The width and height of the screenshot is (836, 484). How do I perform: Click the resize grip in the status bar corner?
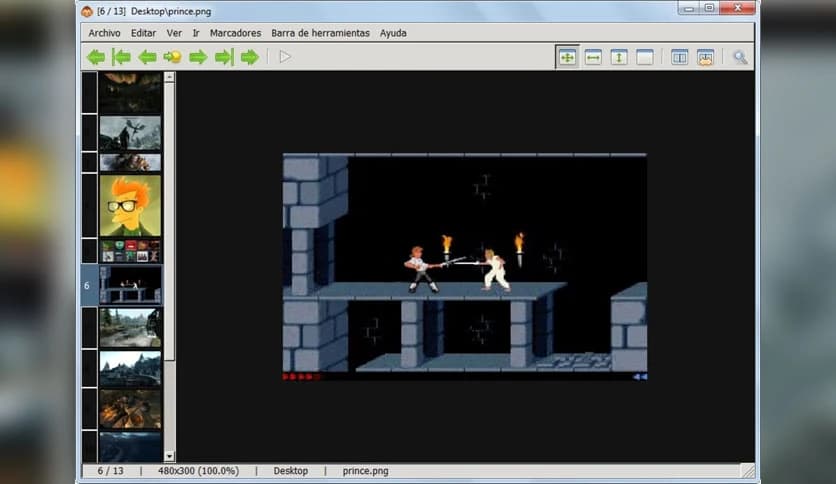point(748,471)
